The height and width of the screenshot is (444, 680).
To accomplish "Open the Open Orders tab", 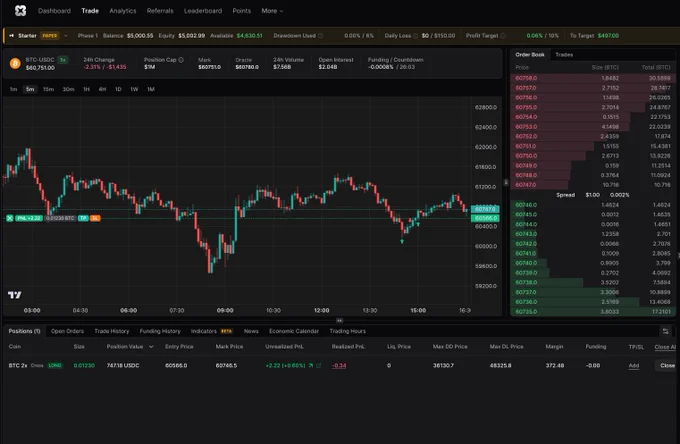I will click(x=67, y=331).
